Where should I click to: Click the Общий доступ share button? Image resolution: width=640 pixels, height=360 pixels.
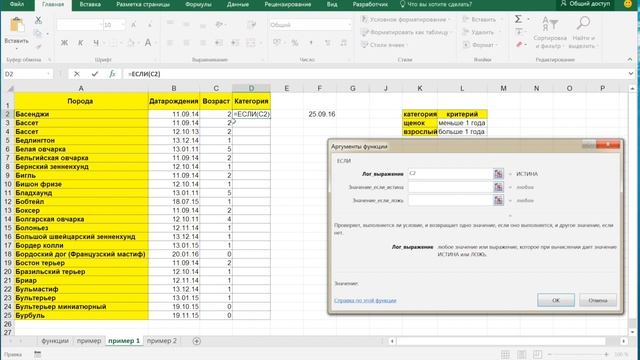click(x=585, y=4)
